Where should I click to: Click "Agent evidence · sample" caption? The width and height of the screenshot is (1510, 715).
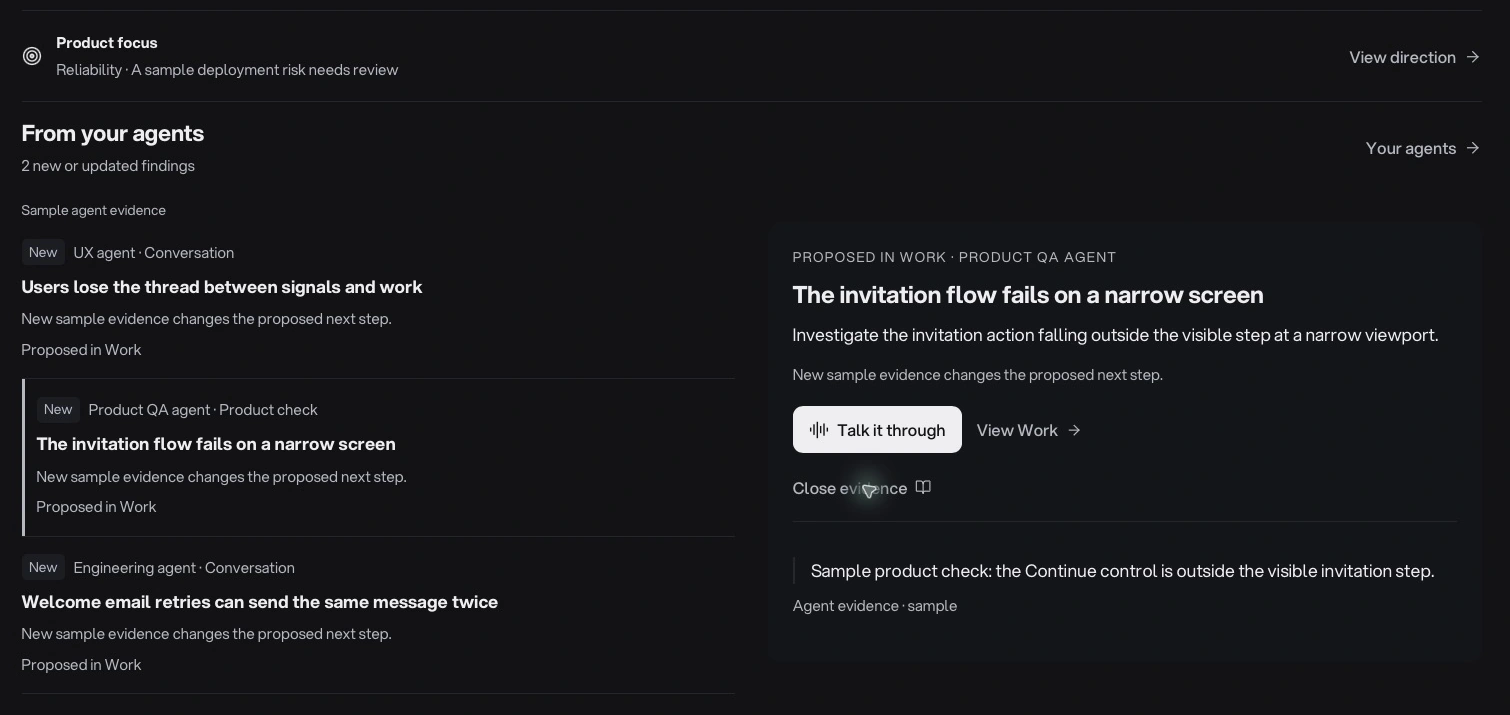(875, 606)
